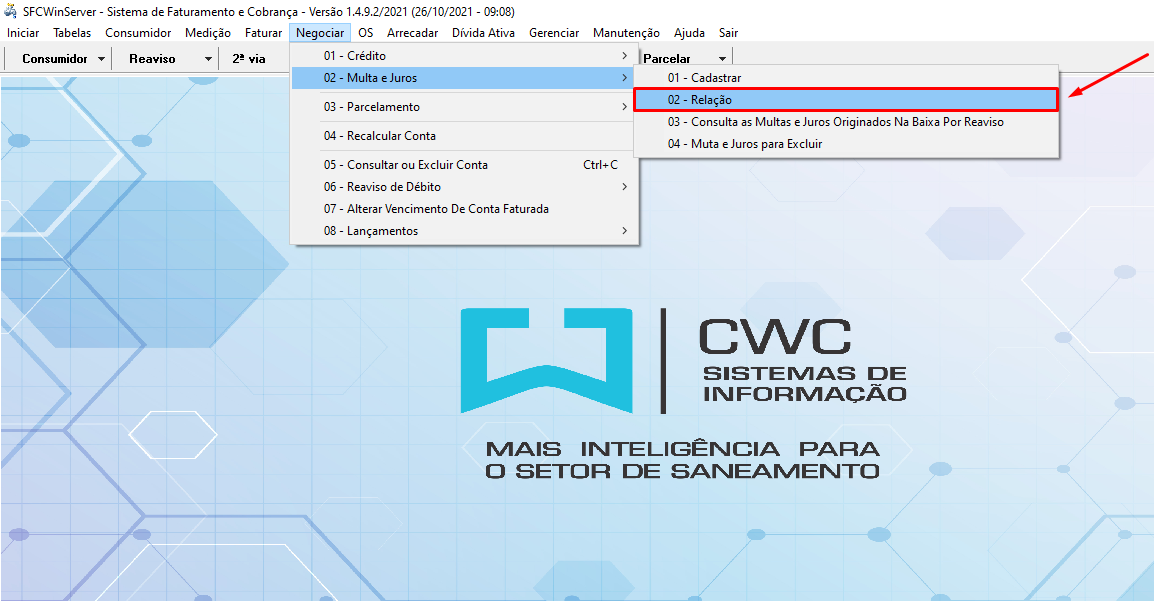
Task: Expand the Parcelar toolbar dropdown arrow
Action: (722, 59)
